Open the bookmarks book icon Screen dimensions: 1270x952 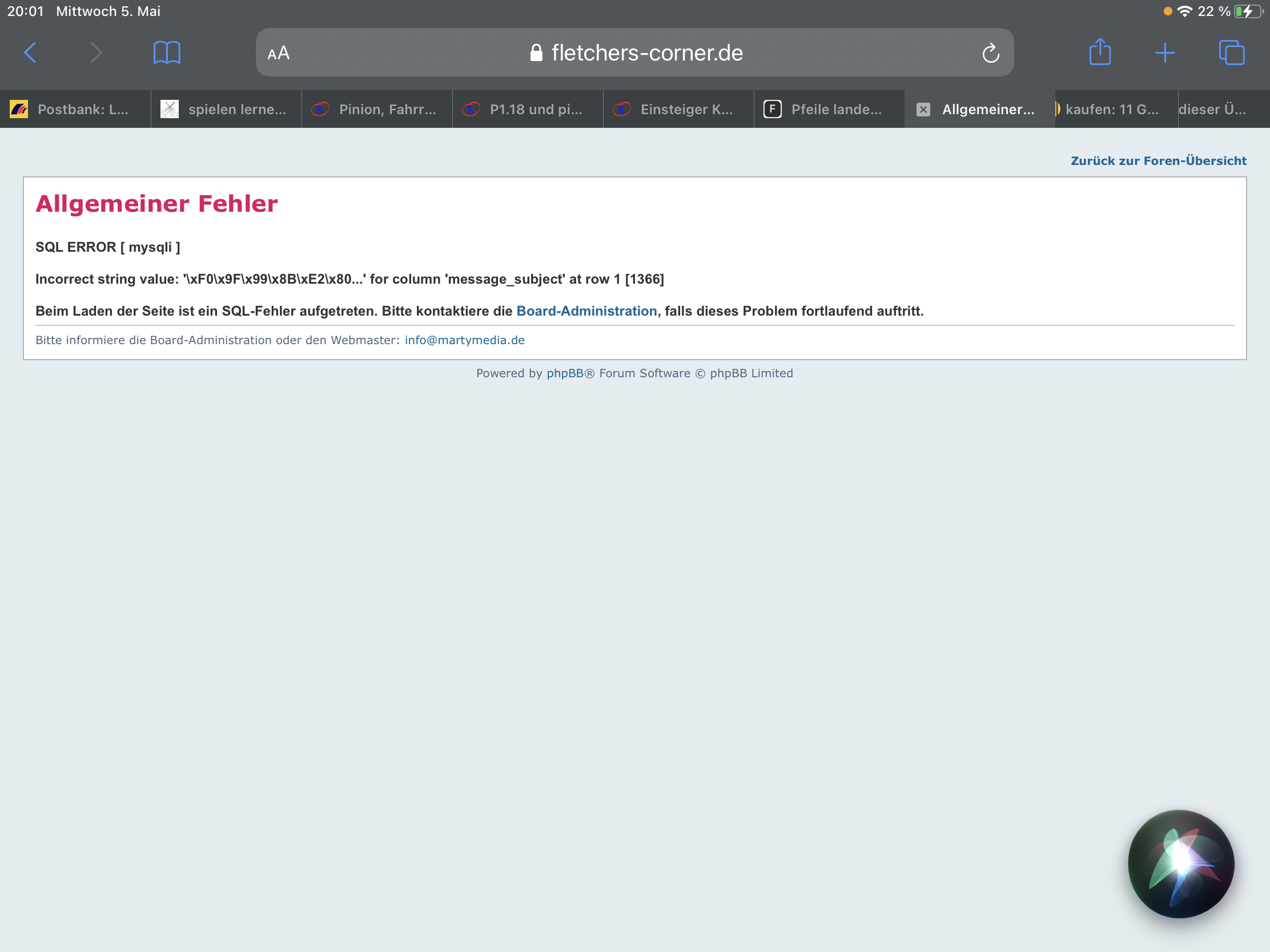coord(167,53)
